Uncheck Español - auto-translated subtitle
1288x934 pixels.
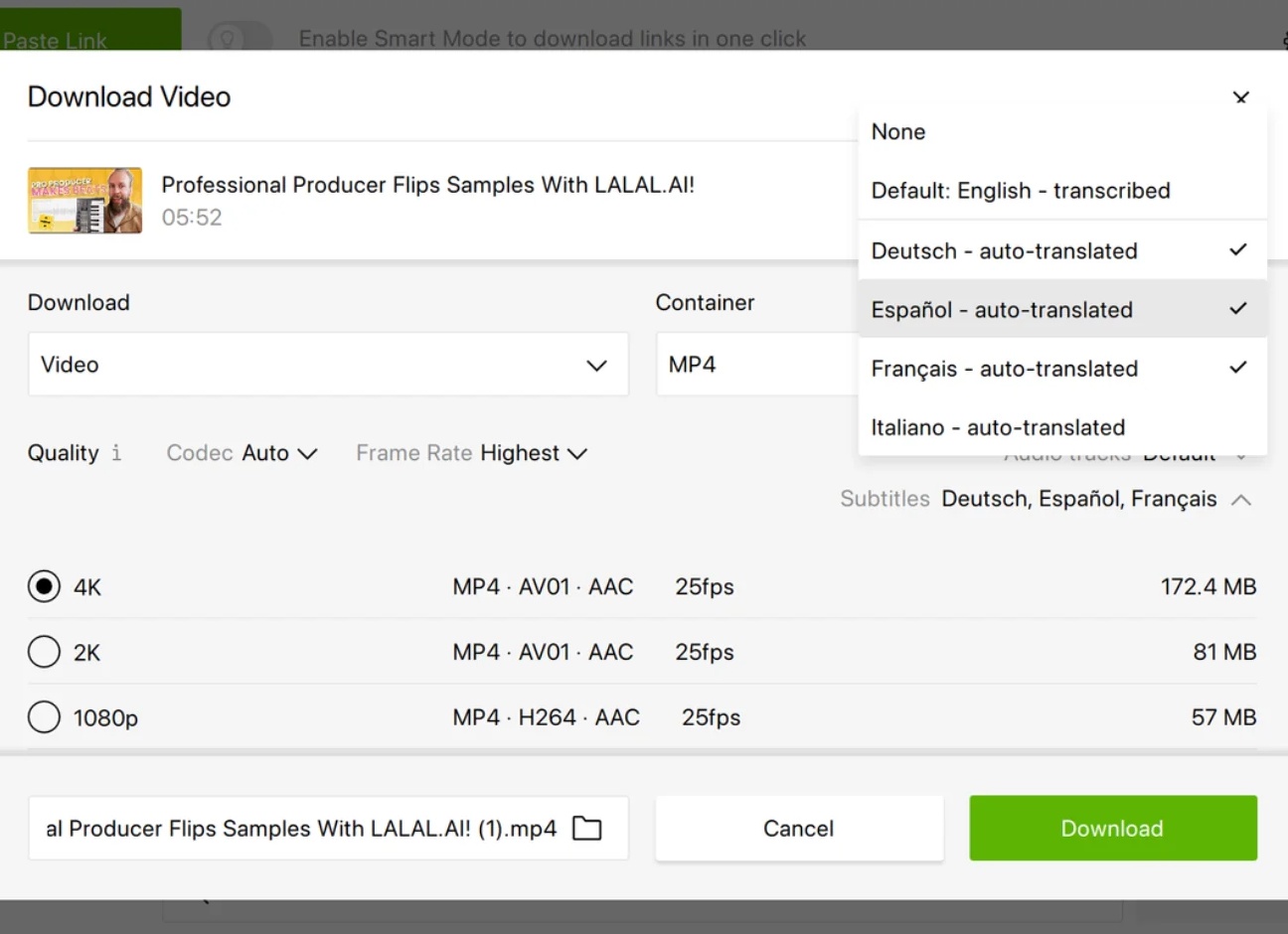pyautogui.click(x=1062, y=309)
